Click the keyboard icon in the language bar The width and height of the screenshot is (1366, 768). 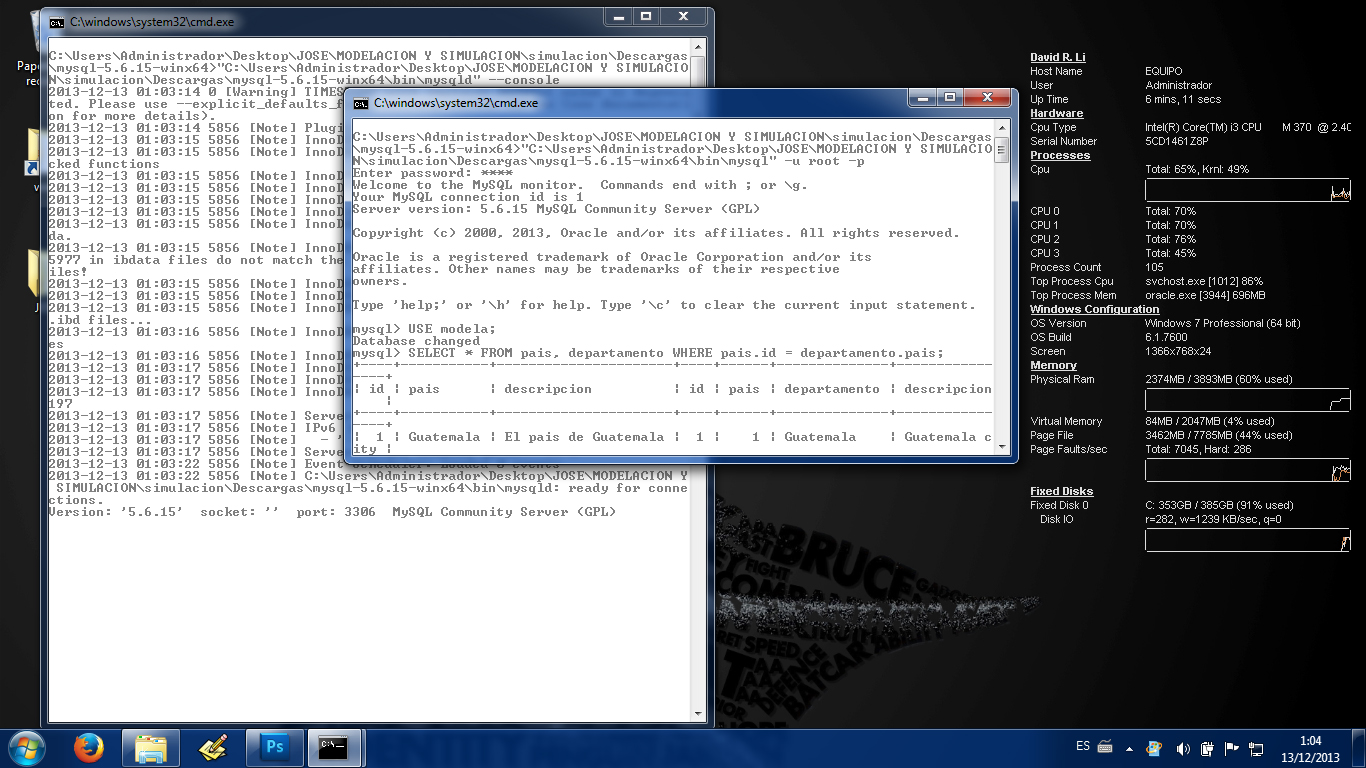[1105, 746]
